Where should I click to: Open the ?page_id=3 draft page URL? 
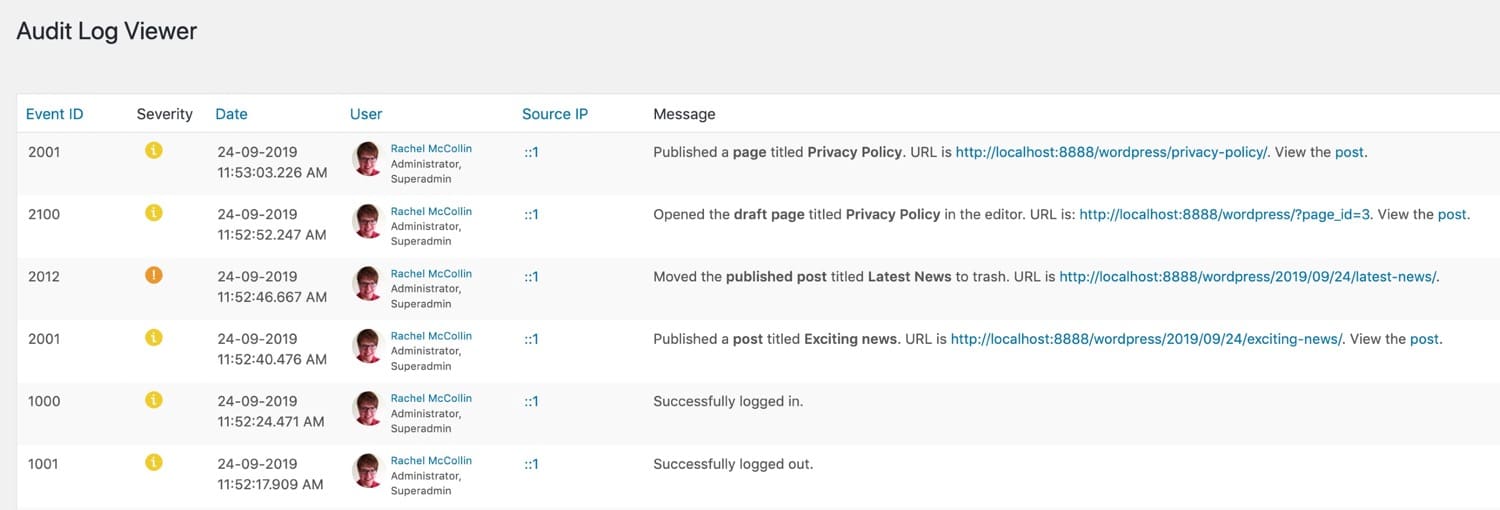pos(1226,214)
